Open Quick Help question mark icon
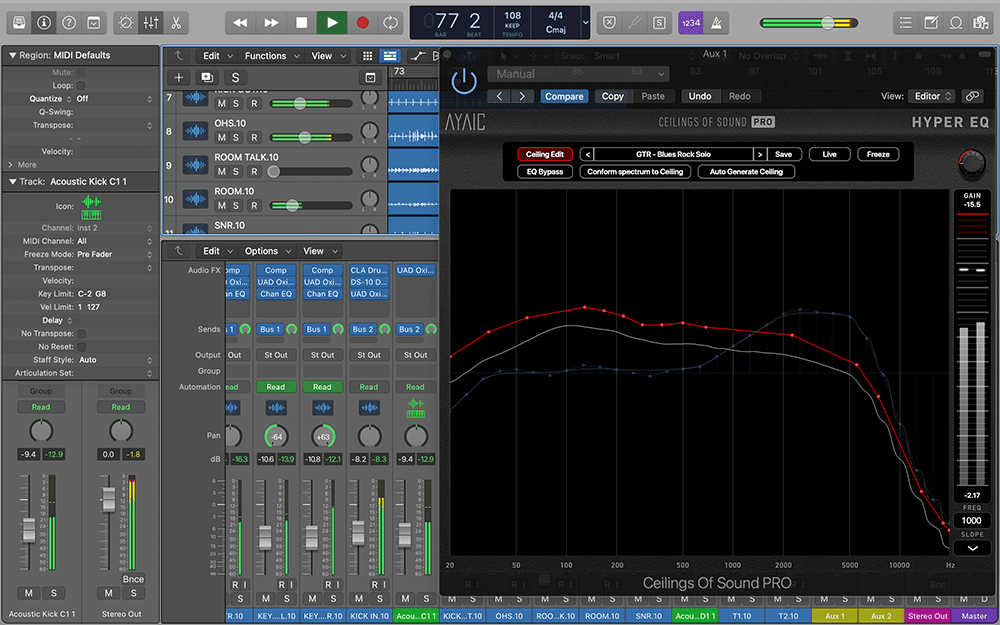Screen dimensions: 1000x625 tap(69, 23)
